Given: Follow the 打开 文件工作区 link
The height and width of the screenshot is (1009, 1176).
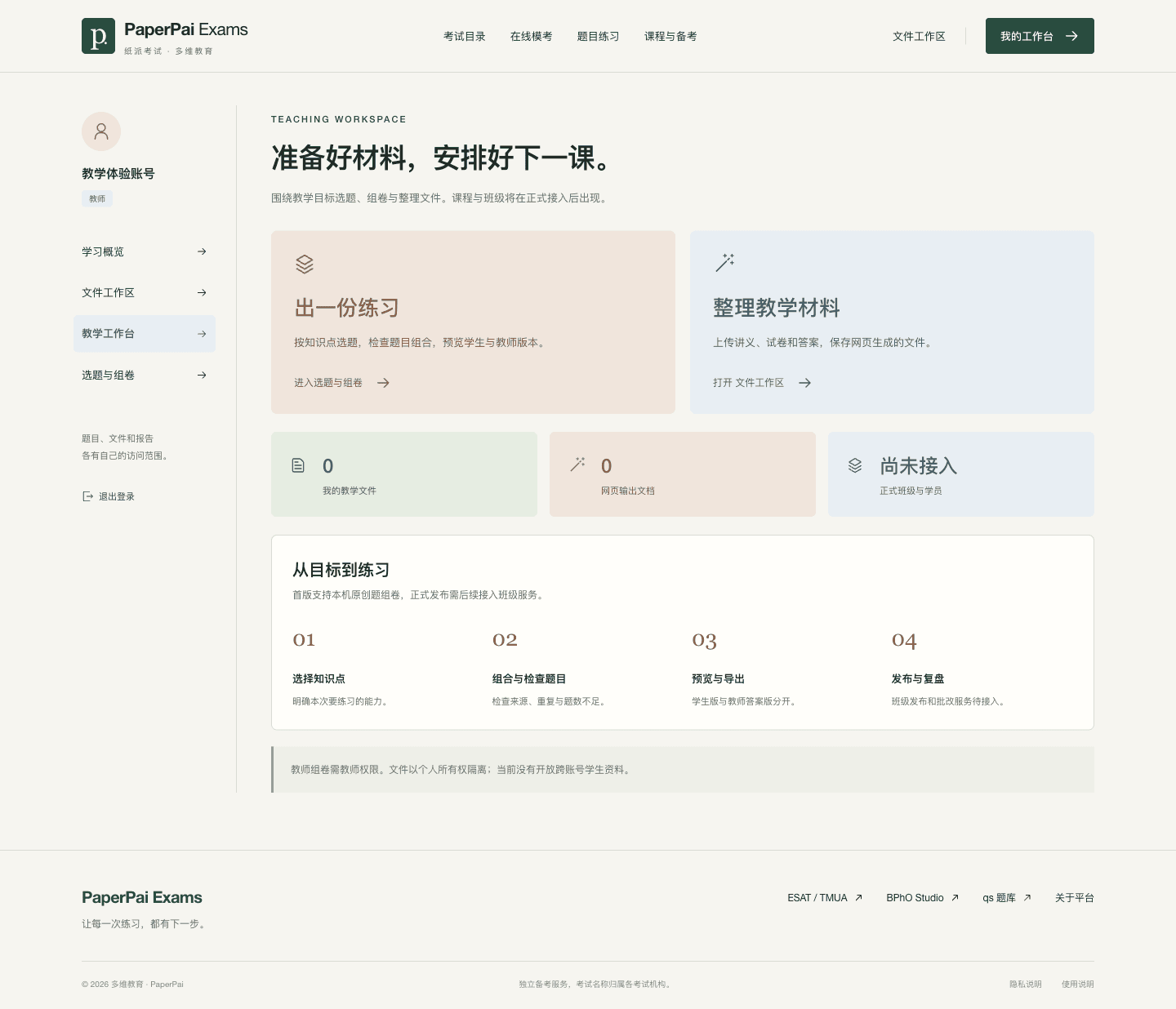Looking at the screenshot, I should (762, 383).
